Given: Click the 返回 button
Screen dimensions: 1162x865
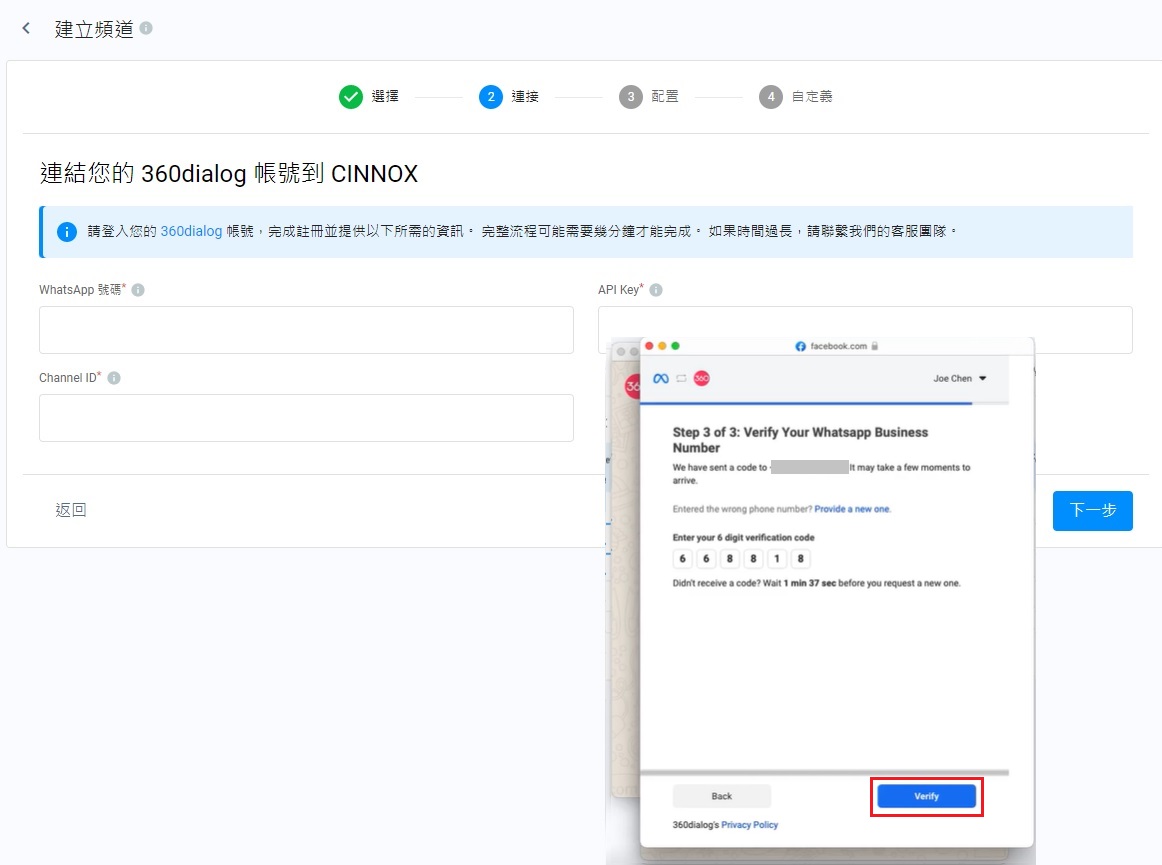Looking at the screenshot, I should pos(70,510).
